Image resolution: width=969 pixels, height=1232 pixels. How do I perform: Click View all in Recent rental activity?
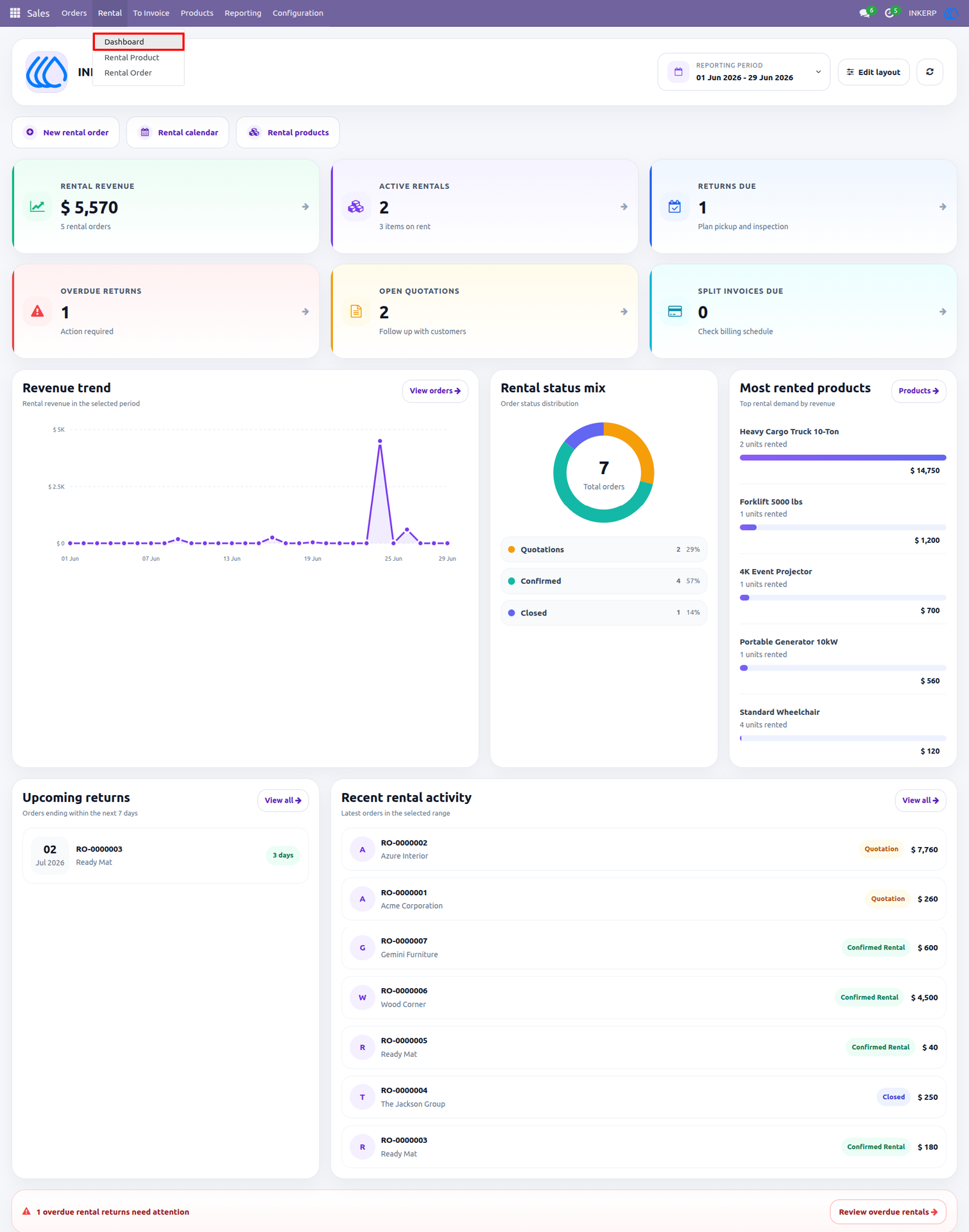pyautogui.click(x=920, y=800)
